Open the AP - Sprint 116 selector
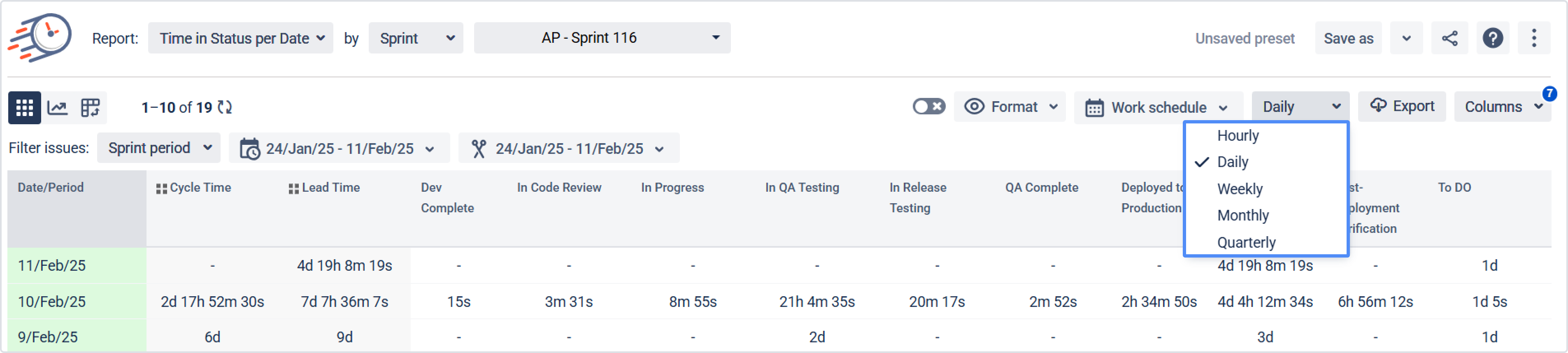This screenshot has height=353, width=1568. (x=601, y=38)
